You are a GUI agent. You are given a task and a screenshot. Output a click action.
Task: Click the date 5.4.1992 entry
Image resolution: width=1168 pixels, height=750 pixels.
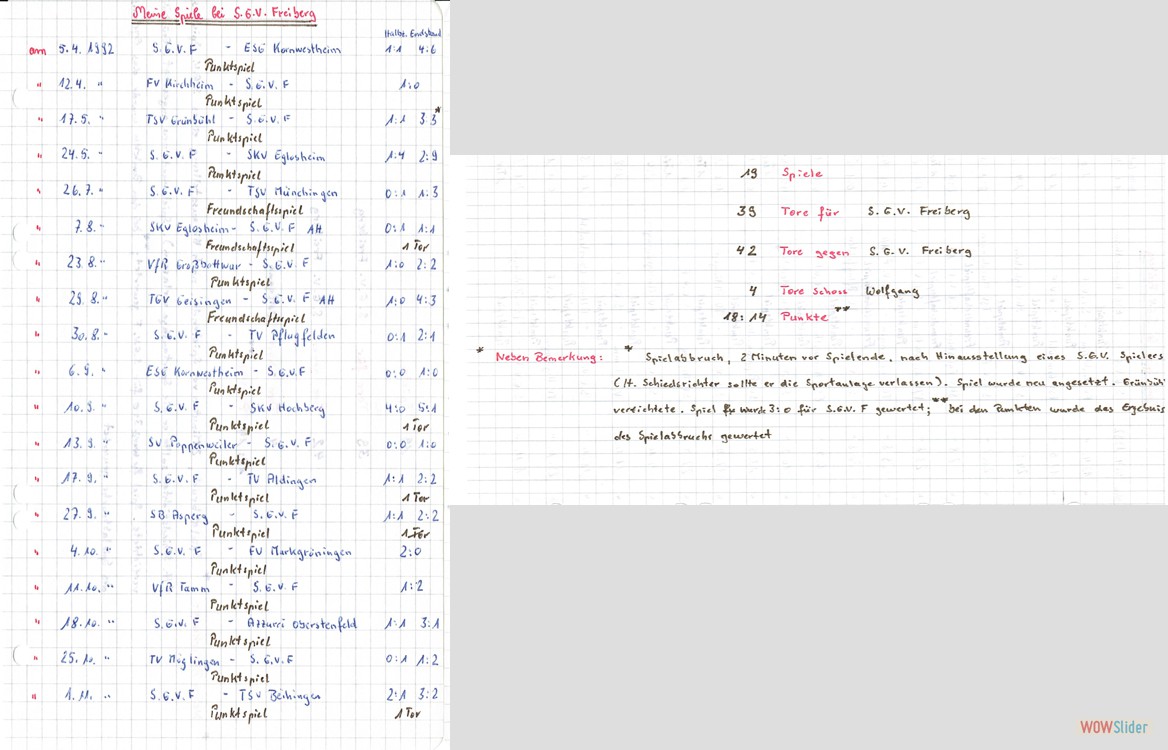(86, 49)
